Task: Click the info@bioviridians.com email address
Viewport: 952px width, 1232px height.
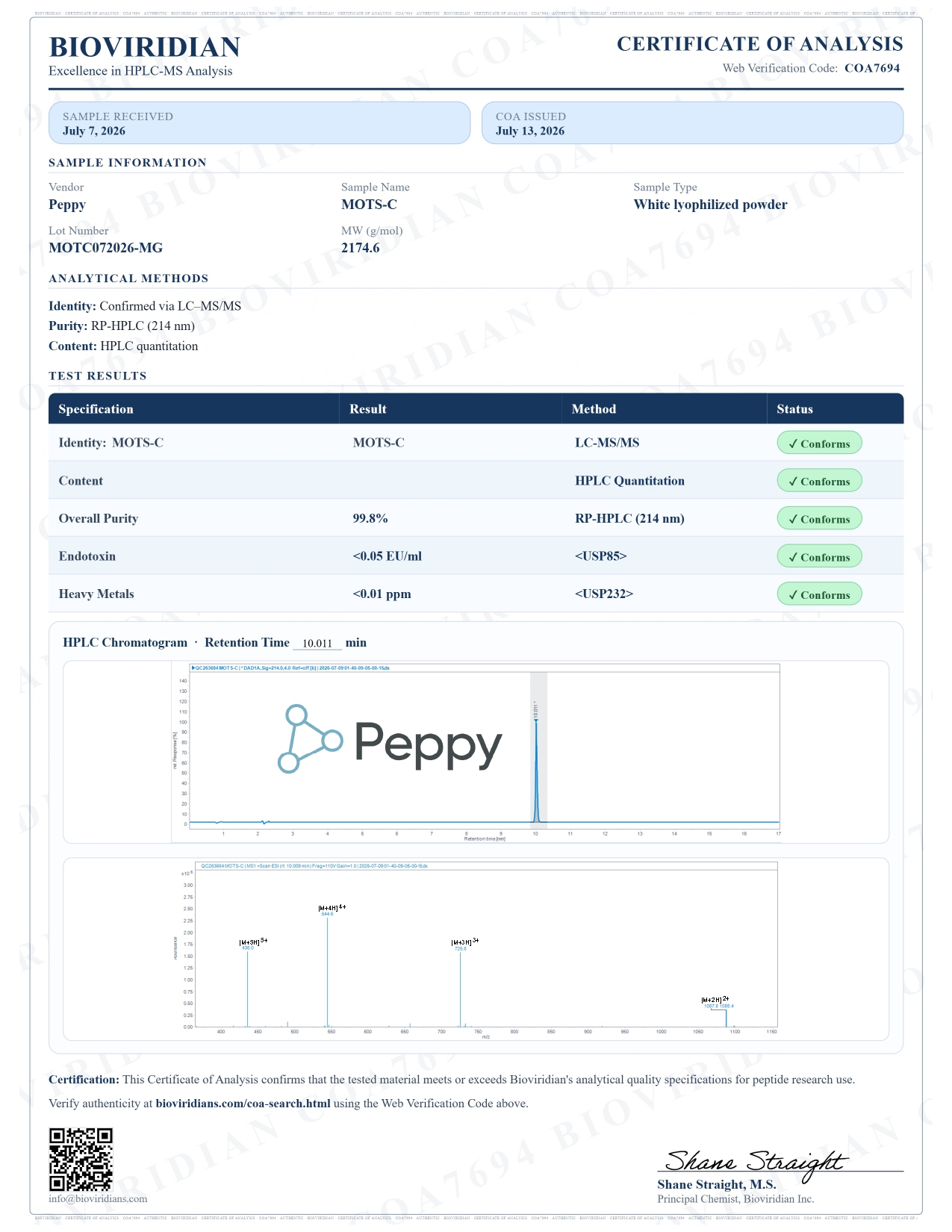Action: pyautogui.click(x=98, y=1198)
